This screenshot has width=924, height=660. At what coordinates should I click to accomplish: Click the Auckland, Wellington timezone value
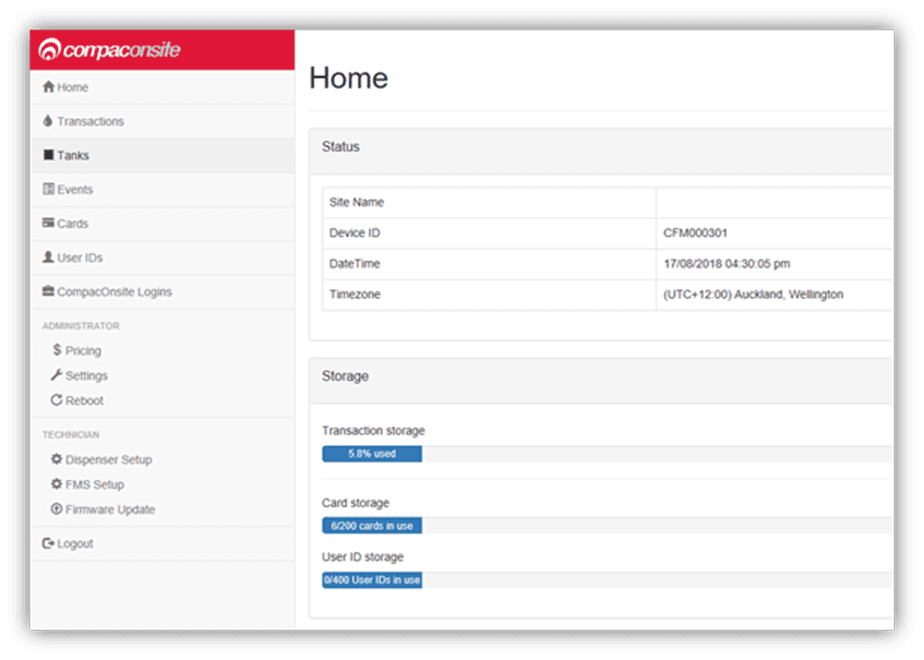coord(753,294)
